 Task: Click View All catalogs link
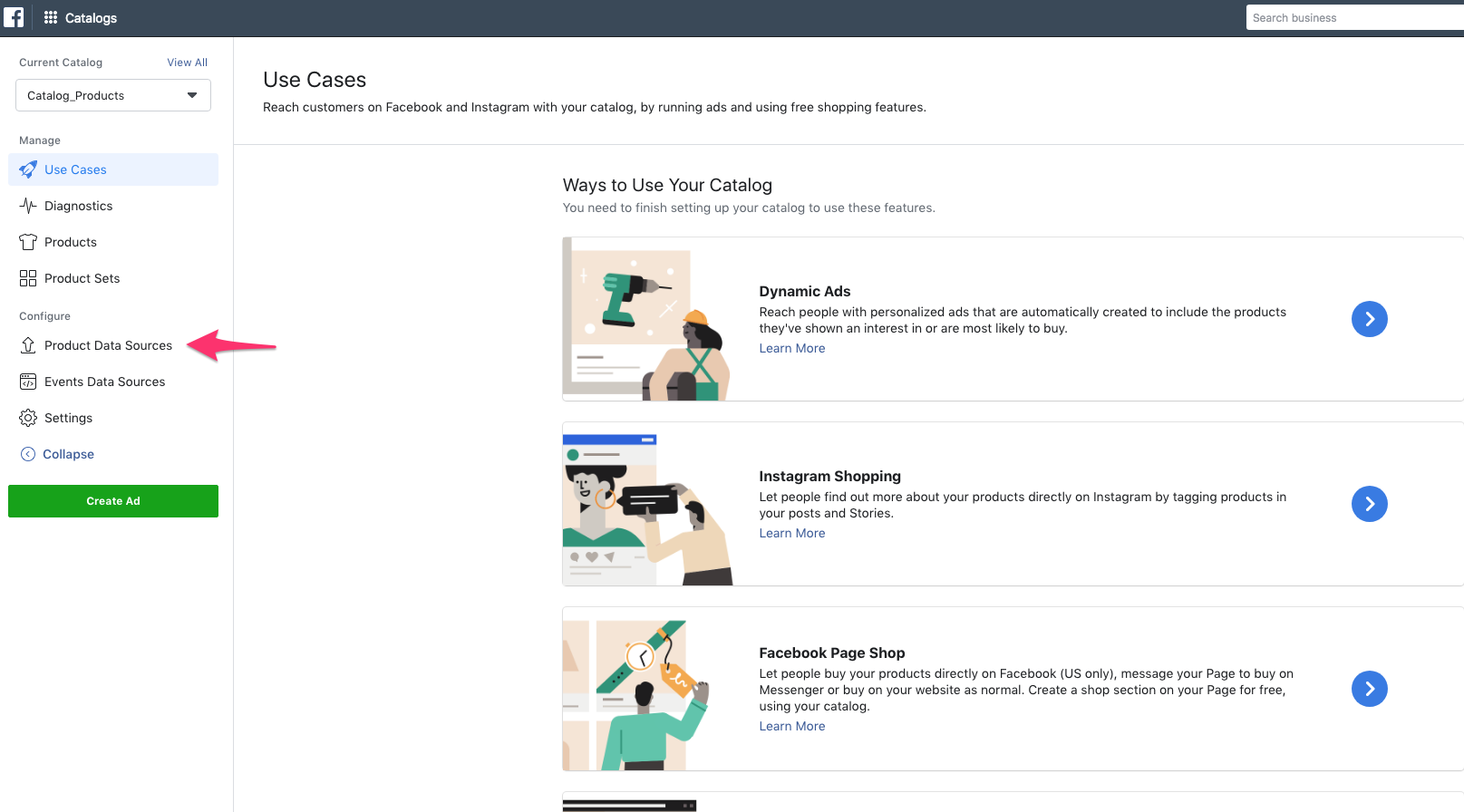(x=187, y=63)
